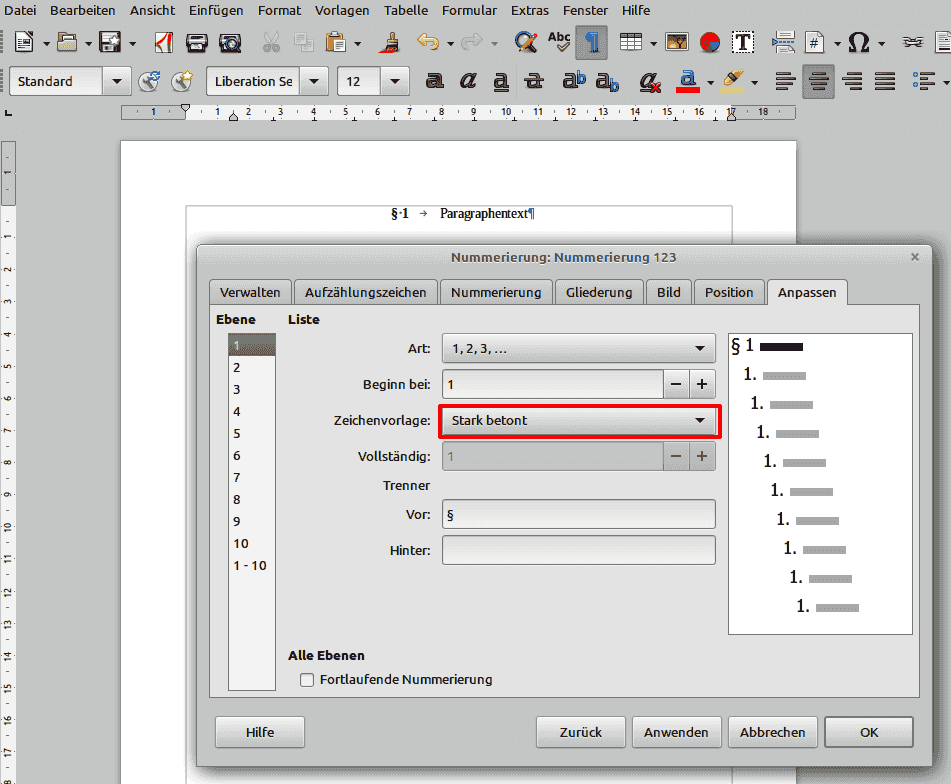Undo the last action
The width and height of the screenshot is (951, 784).
pyautogui.click(x=428, y=42)
